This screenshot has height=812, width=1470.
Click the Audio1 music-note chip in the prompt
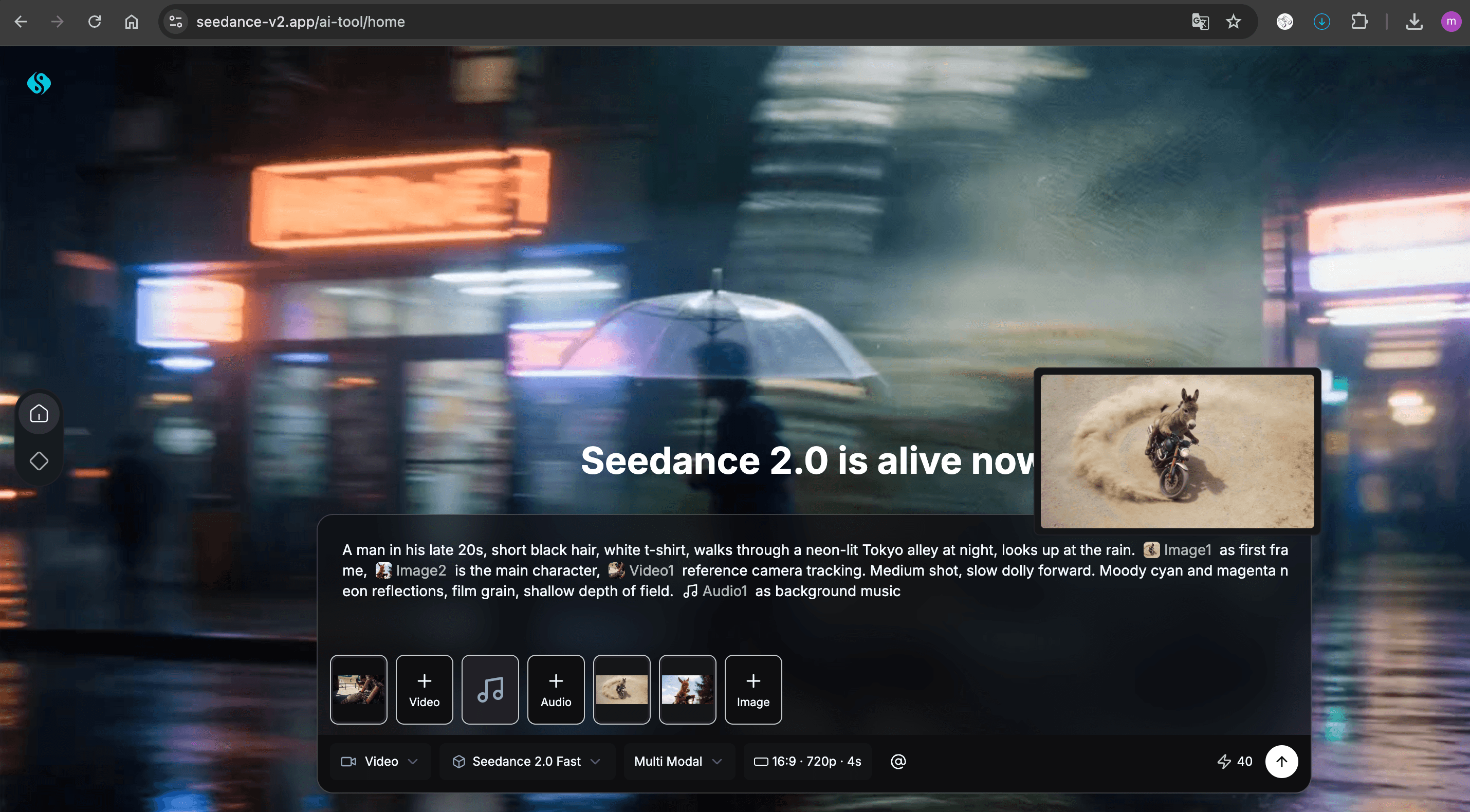[x=715, y=591]
